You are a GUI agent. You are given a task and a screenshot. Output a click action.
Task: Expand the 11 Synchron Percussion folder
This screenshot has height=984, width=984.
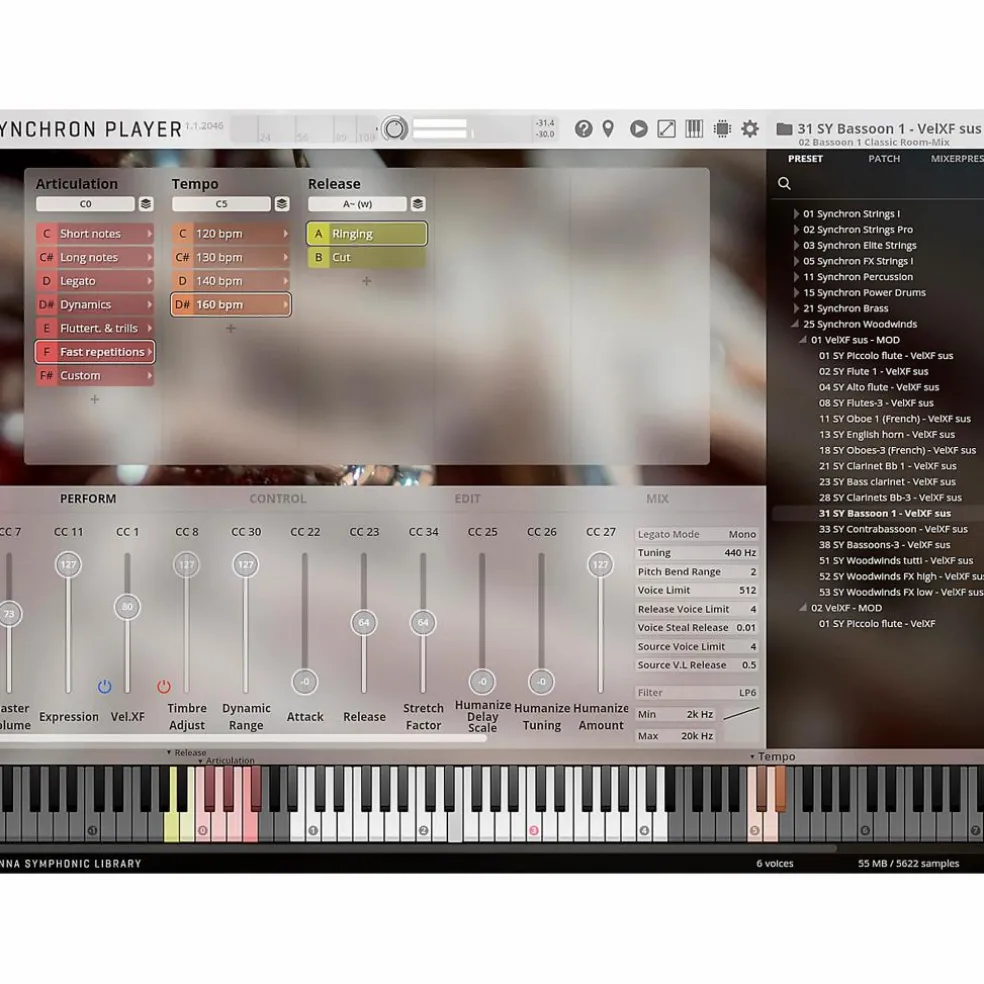796,277
